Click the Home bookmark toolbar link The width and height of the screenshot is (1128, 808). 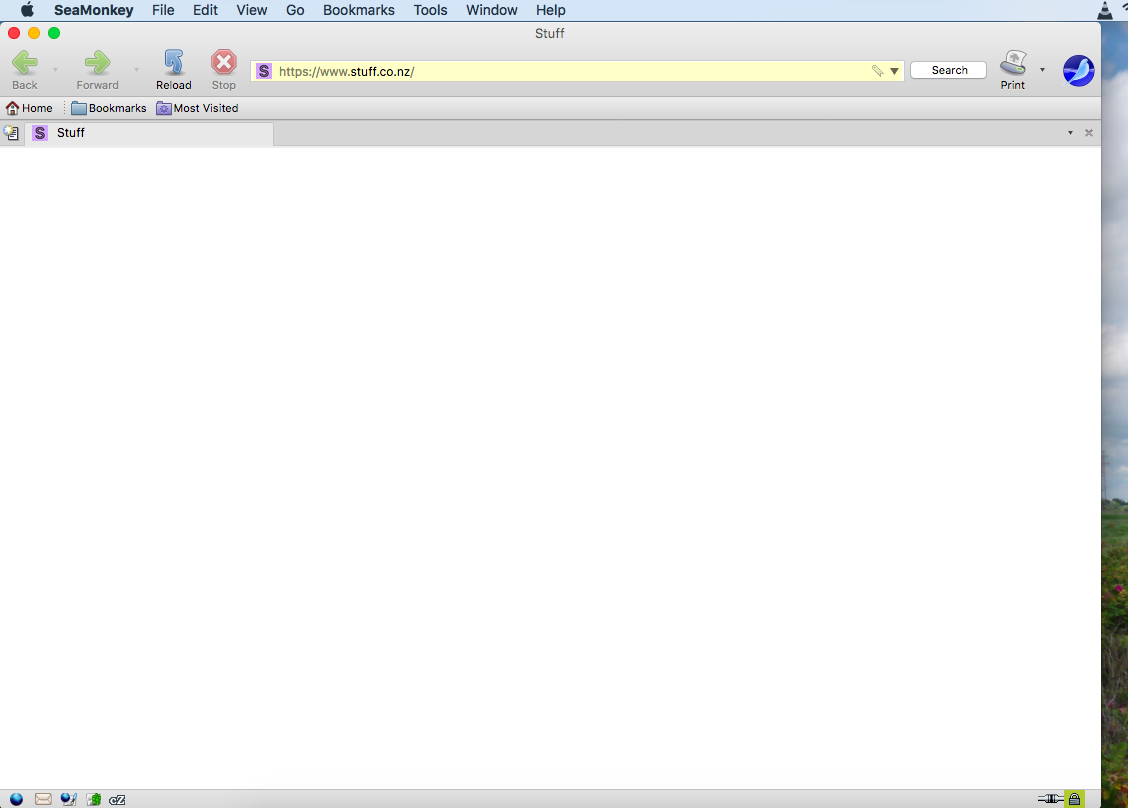click(29, 108)
